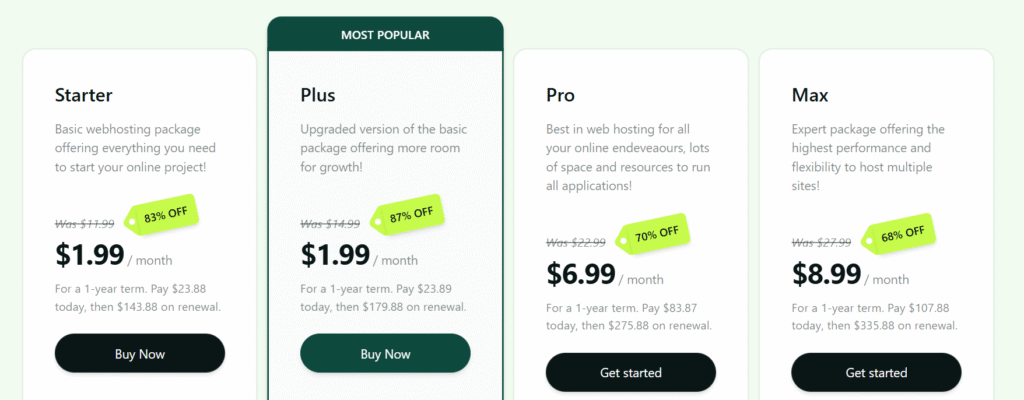The width and height of the screenshot is (1024, 400).
Task: Click the Max plan heading
Action: click(810, 96)
